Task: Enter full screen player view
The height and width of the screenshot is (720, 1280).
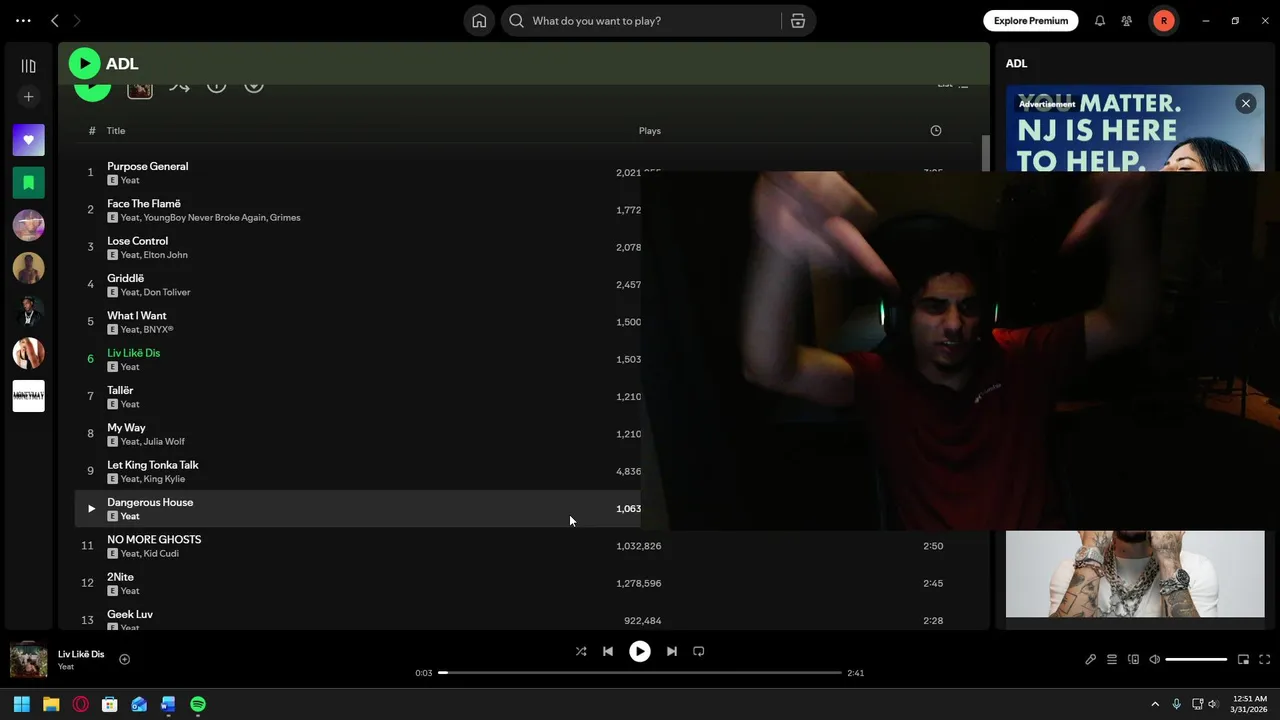Action: tap(1264, 659)
